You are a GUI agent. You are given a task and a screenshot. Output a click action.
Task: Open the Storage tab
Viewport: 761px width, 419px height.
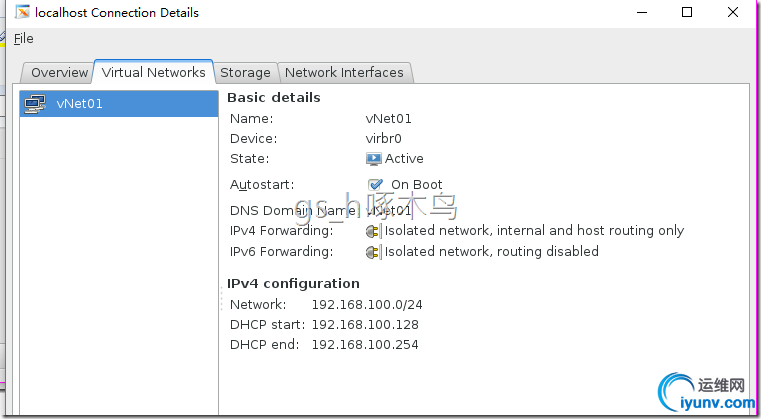pos(245,72)
